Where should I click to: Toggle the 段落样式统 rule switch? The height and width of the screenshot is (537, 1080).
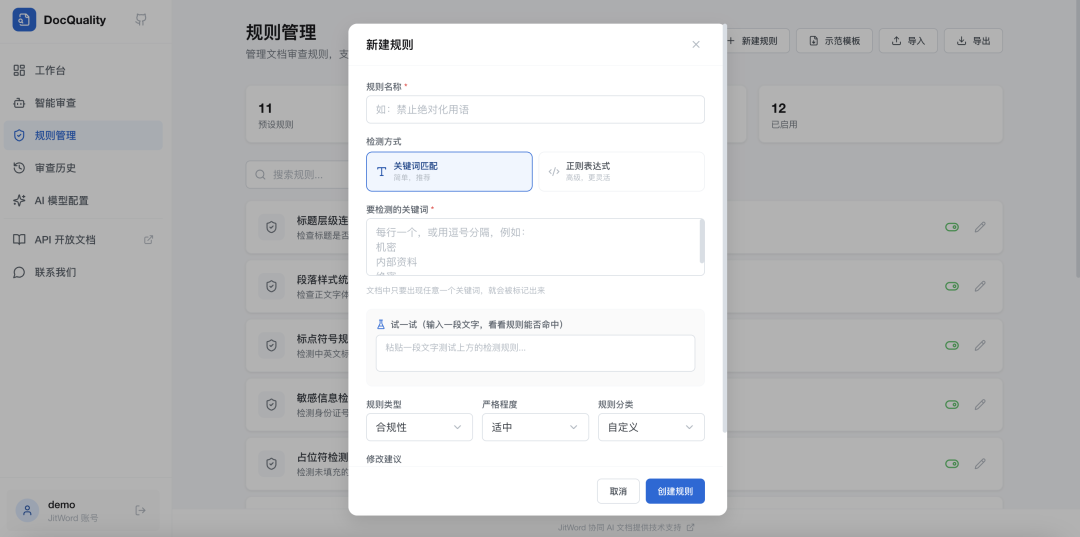pyautogui.click(x=952, y=286)
